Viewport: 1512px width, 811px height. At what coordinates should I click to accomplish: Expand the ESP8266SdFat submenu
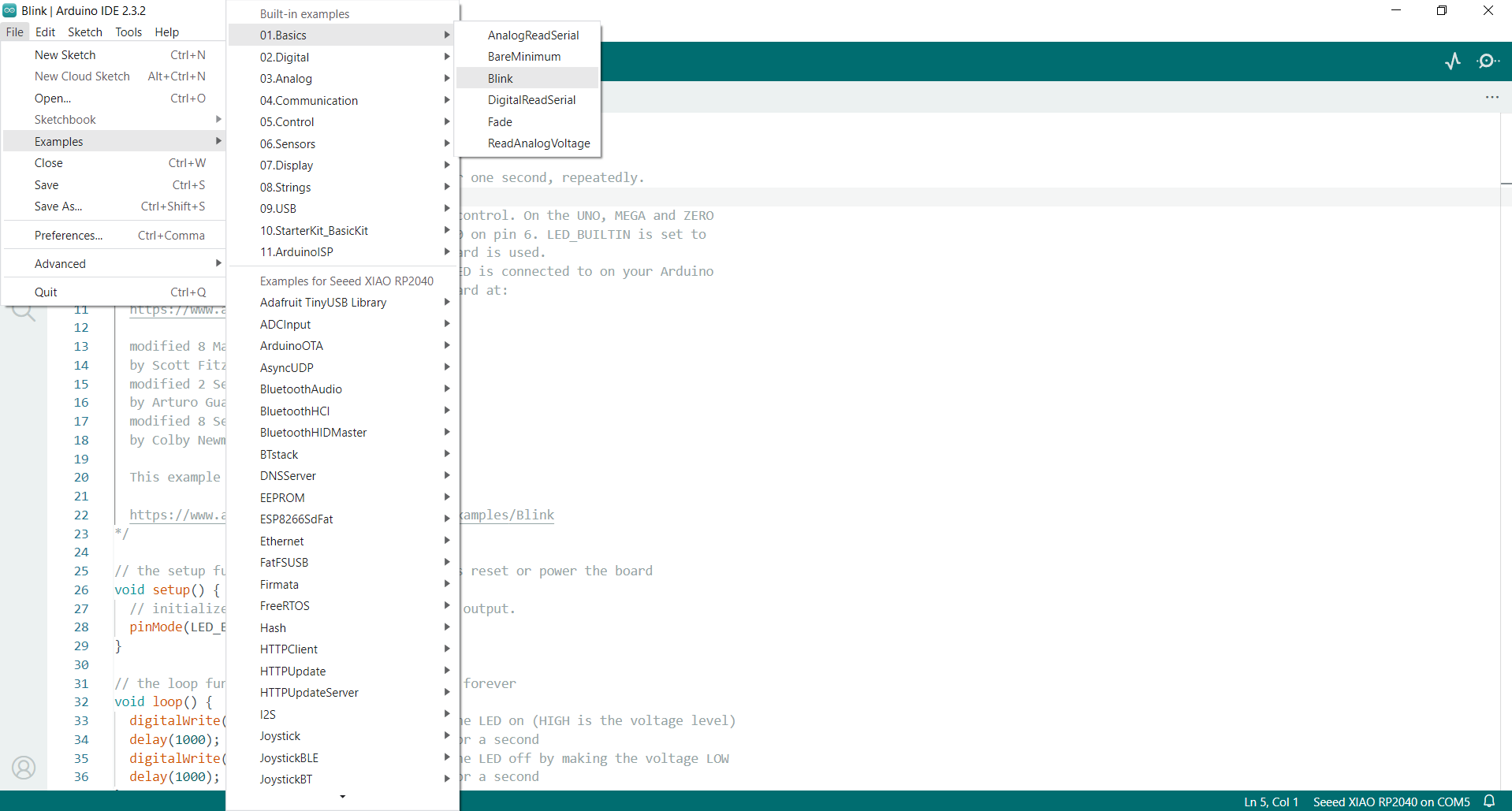[343, 519]
